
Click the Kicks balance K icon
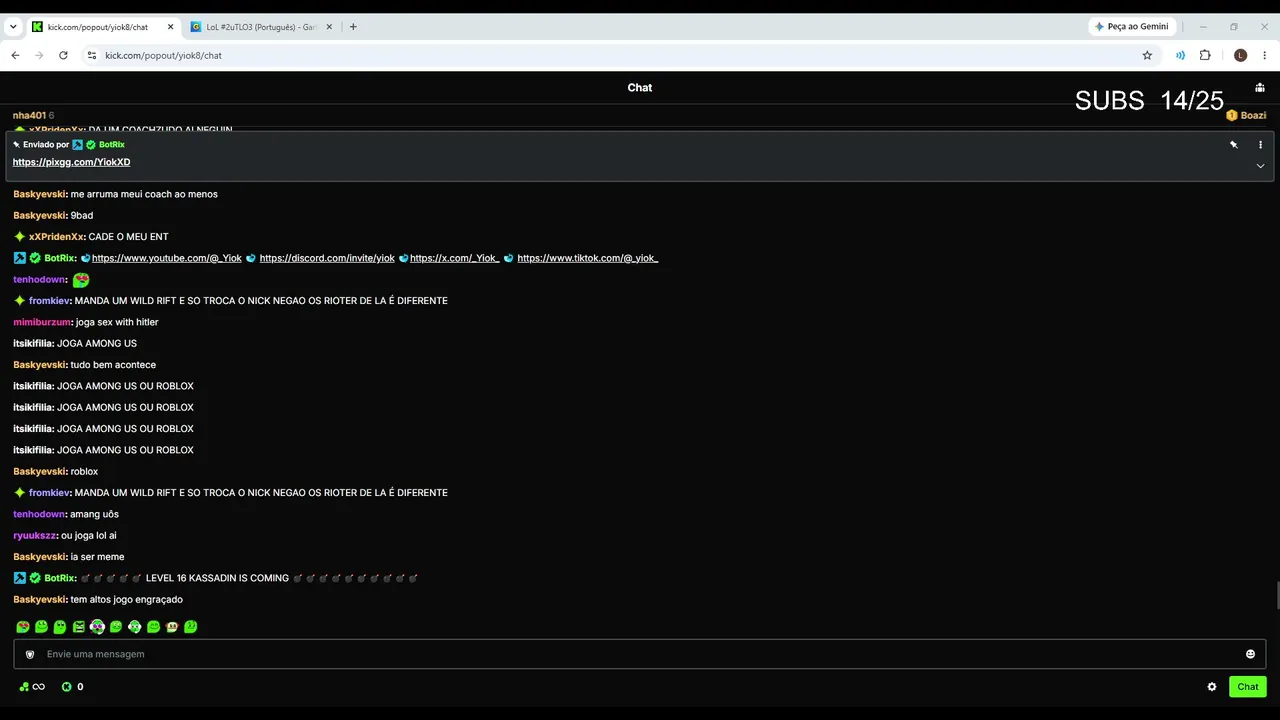coord(67,687)
